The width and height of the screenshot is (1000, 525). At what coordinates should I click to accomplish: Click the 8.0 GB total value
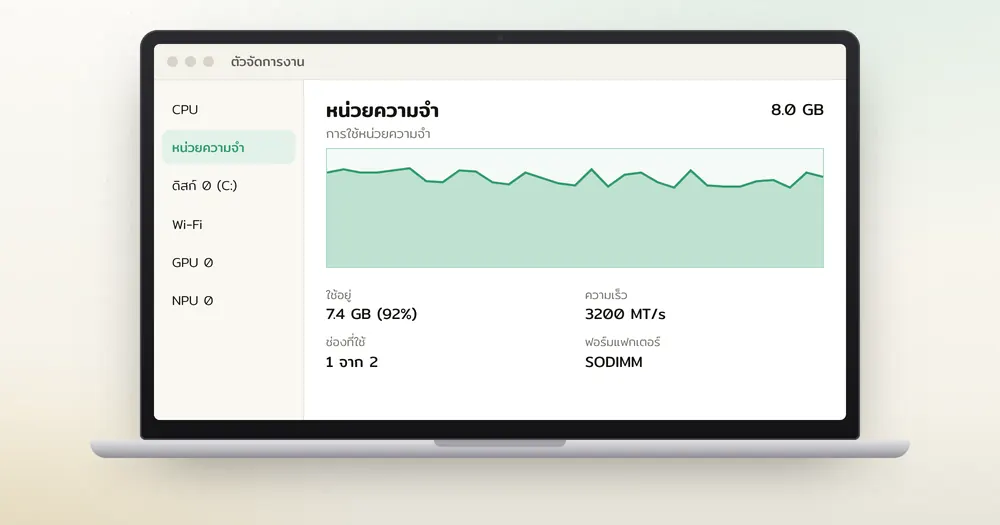coord(797,110)
